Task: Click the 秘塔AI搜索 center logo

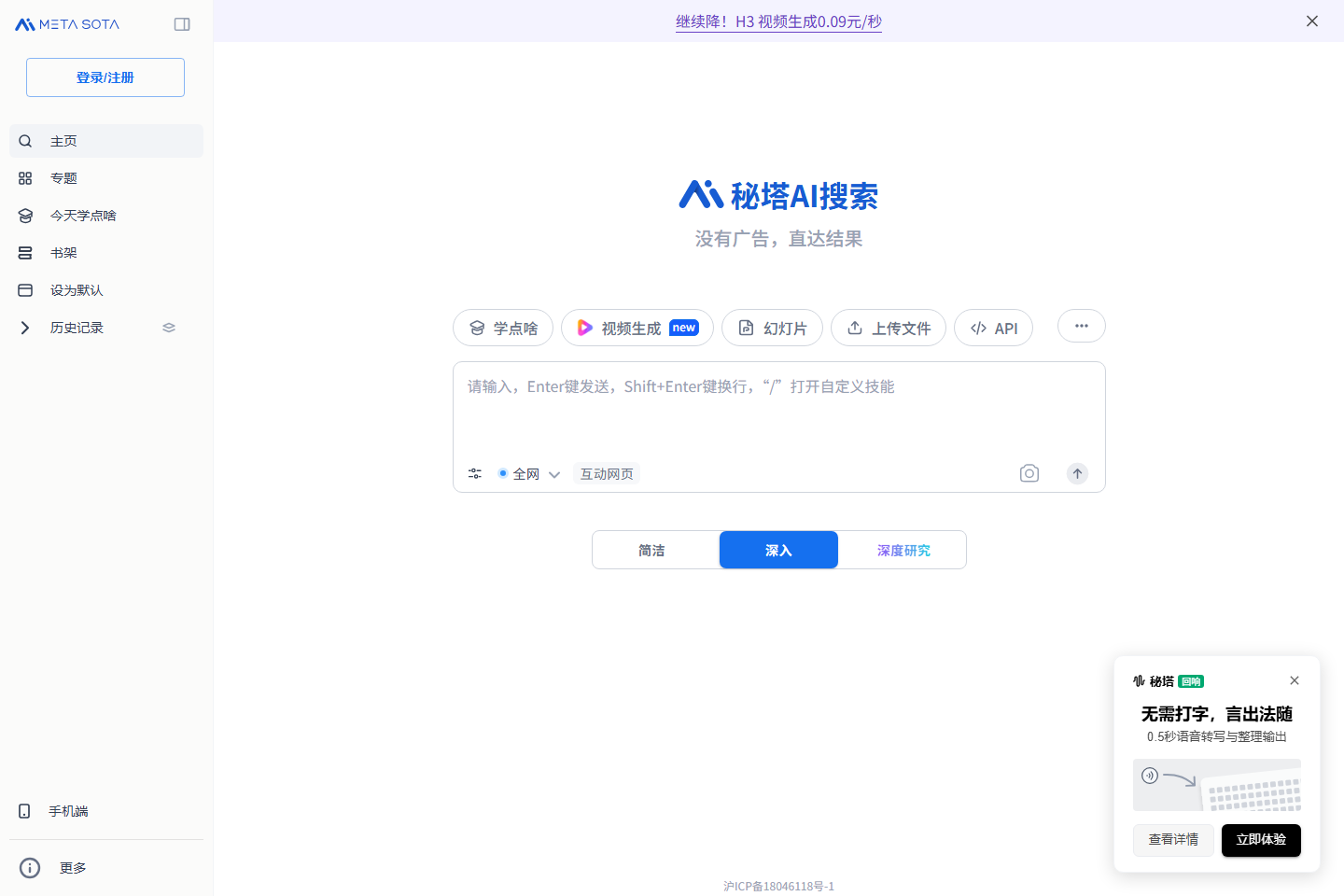Action: [778, 196]
